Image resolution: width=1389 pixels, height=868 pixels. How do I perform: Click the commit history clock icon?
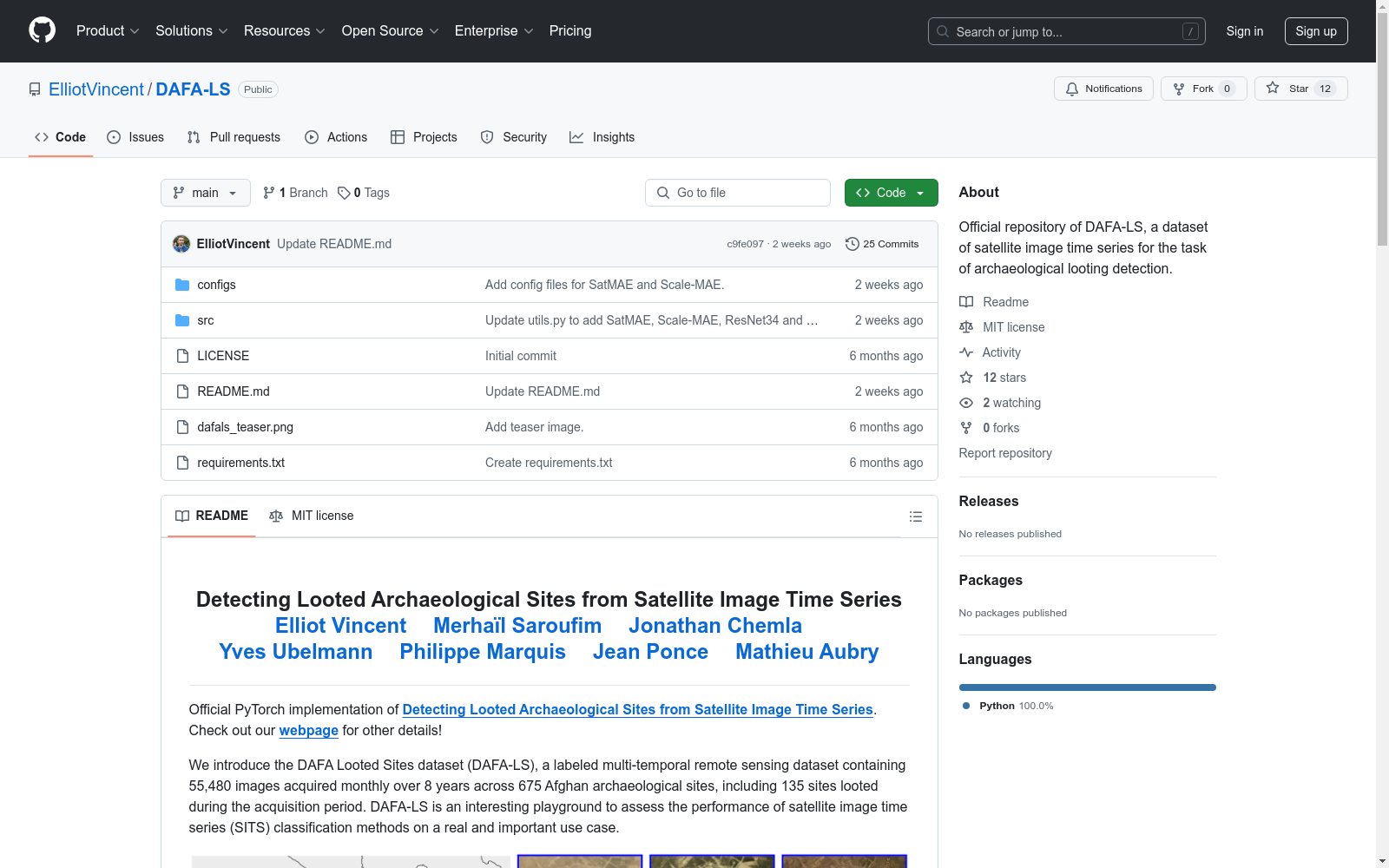(852, 244)
